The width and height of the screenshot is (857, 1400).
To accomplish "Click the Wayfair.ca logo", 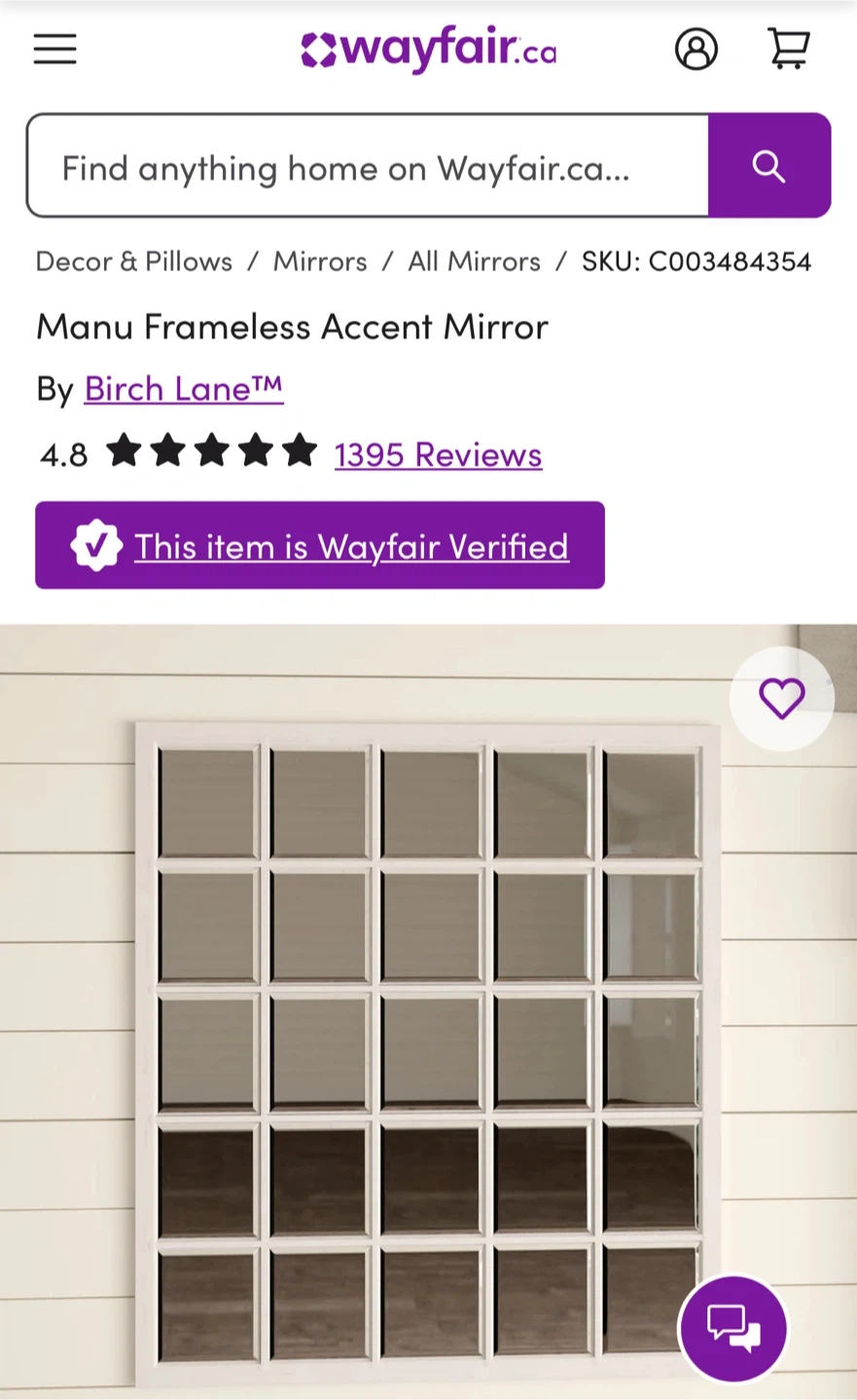I will pyautogui.click(x=429, y=50).
